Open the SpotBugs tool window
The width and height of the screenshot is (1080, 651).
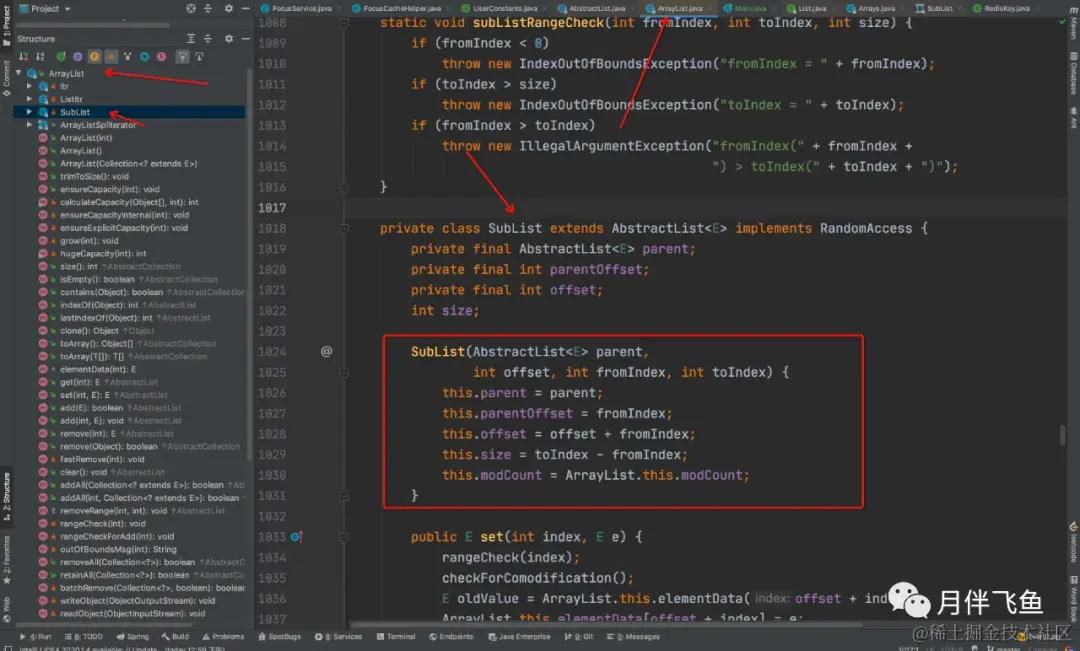[x=280, y=637]
